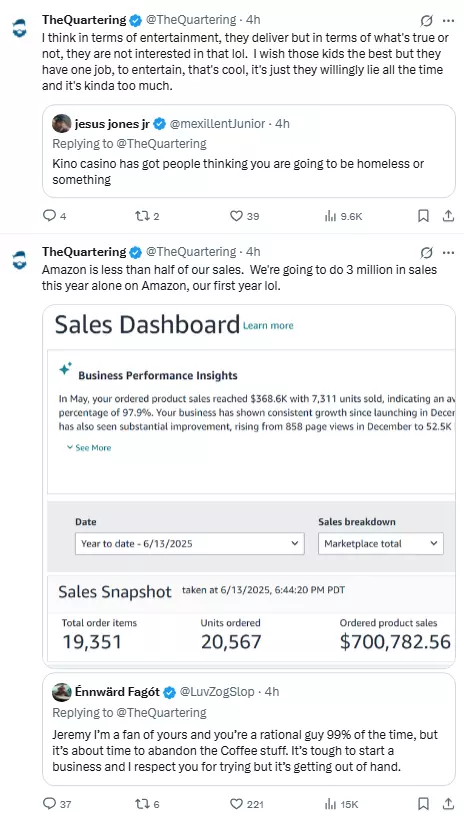Bookmark the Amazon sales tweet

pyautogui.click(x=423, y=804)
